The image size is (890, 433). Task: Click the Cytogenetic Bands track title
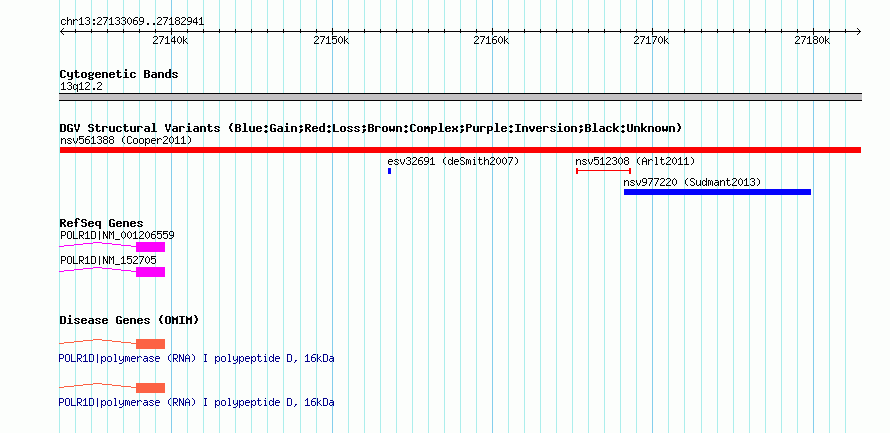tap(119, 74)
